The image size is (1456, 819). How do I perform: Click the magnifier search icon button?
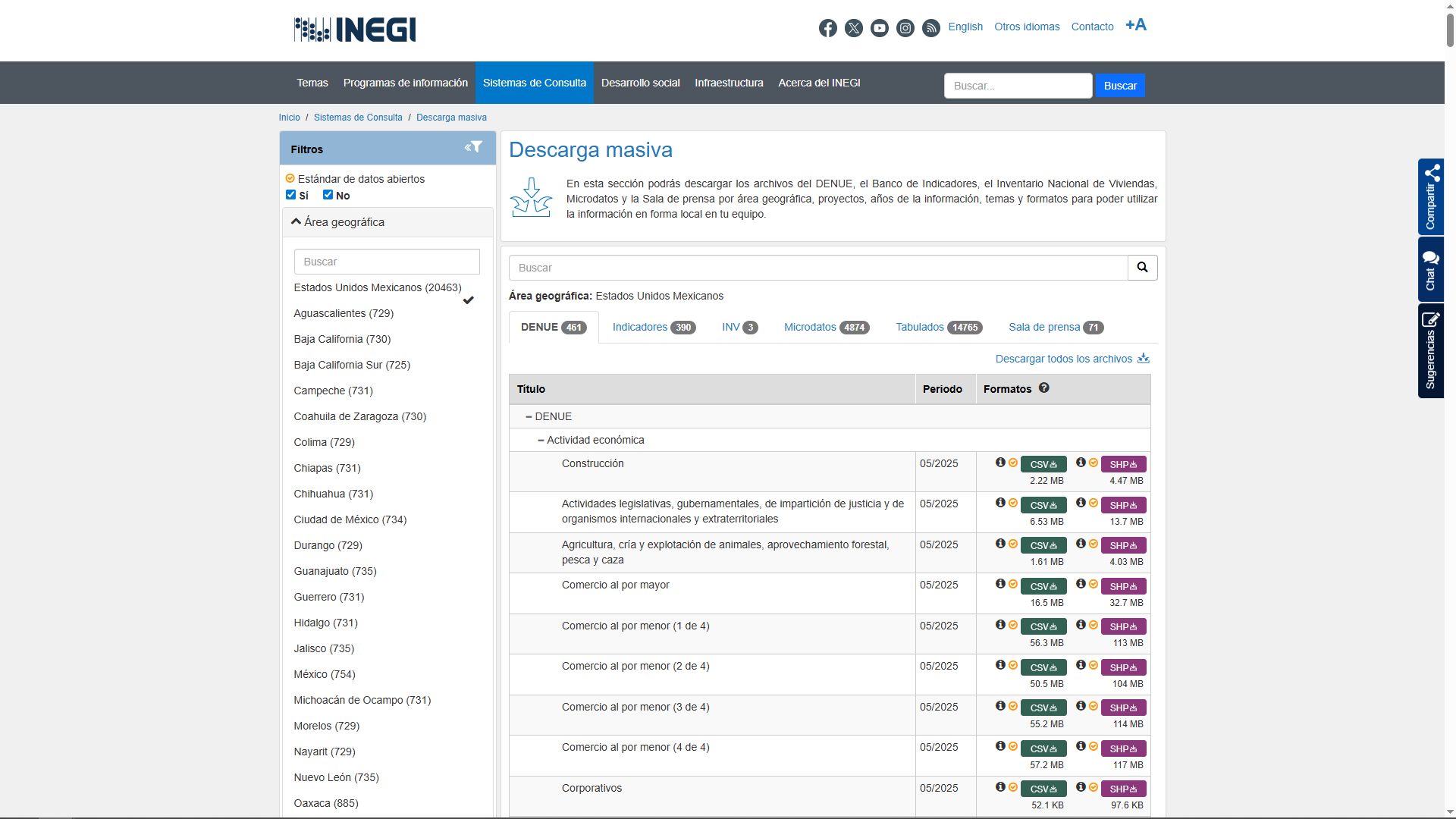coord(1142,268)
